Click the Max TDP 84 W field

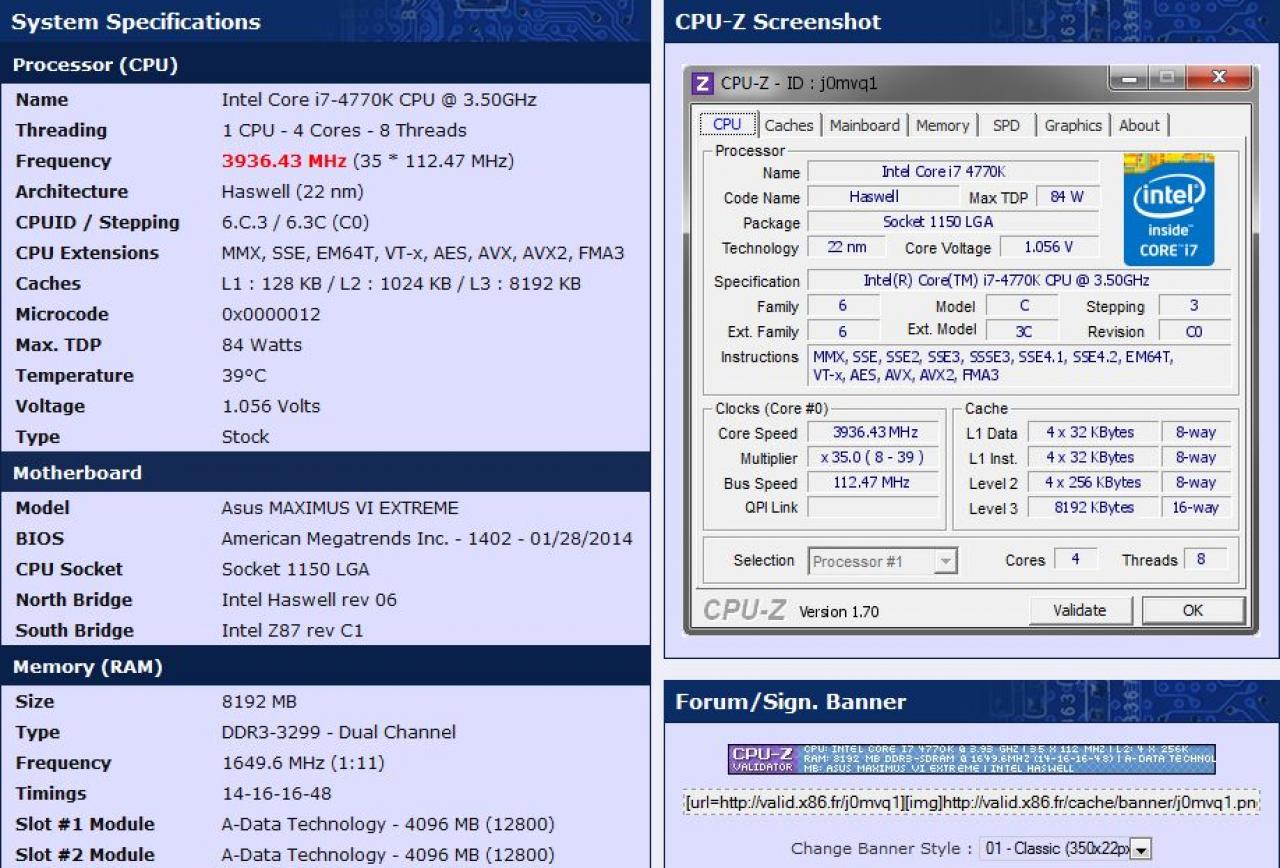coord(1067,197)
